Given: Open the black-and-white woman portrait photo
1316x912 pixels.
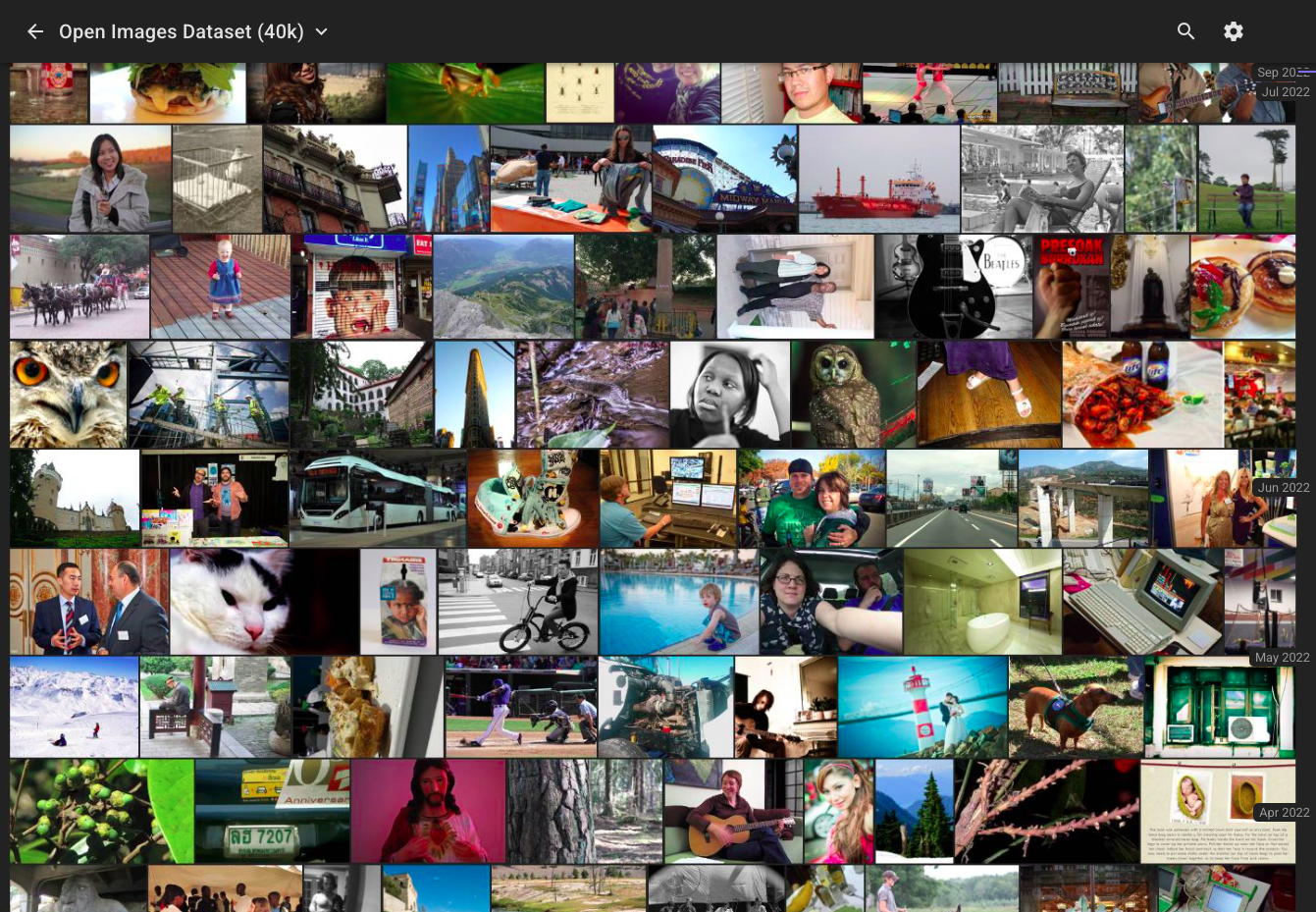Looking at the screenshot, I should tap(730, 395).
